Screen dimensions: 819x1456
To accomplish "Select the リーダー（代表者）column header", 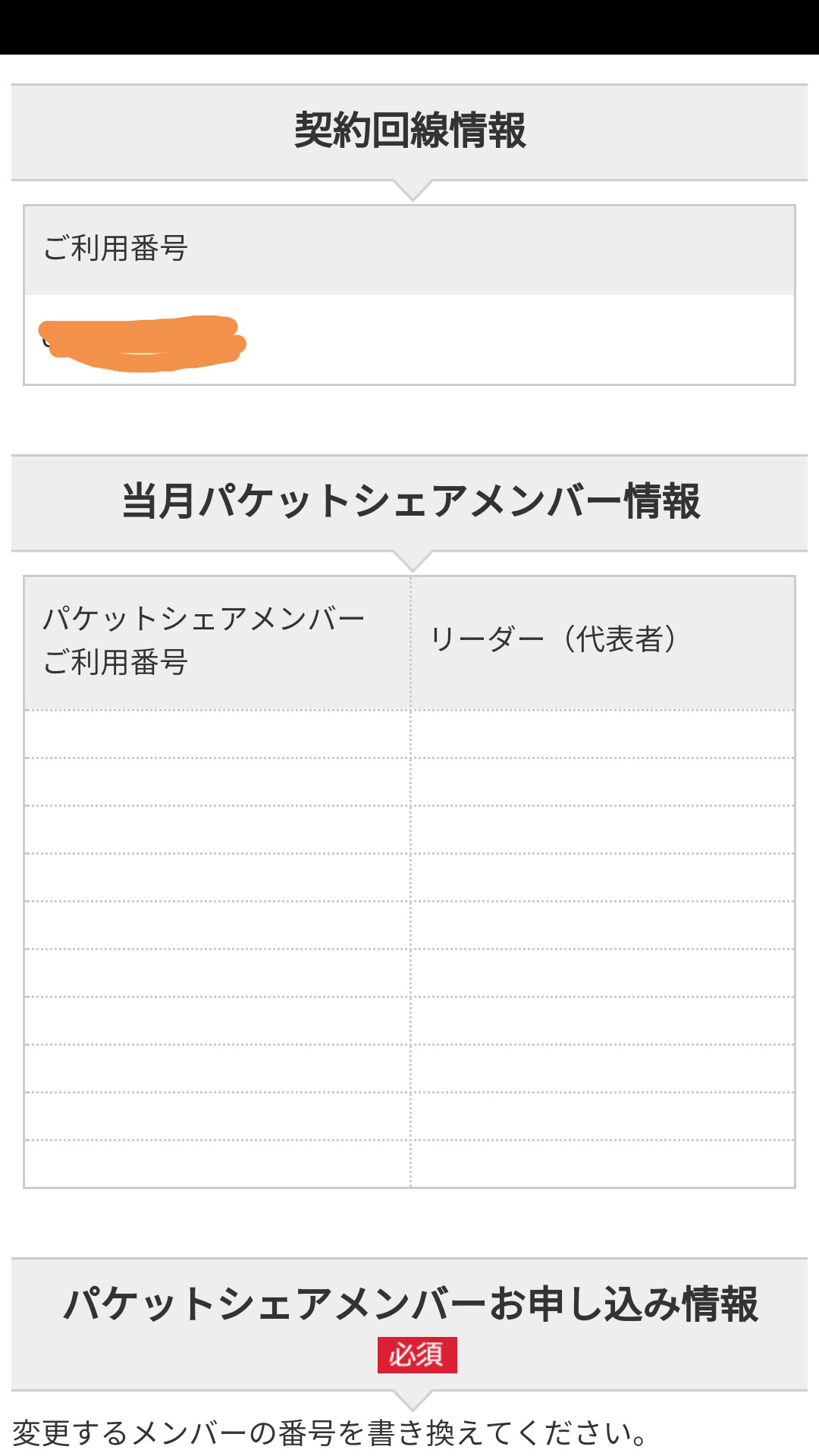I will pyautogui.click(x=602, y=642).
